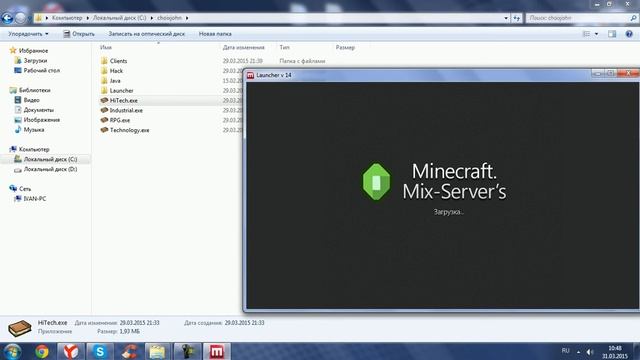
Task: Open Explorer help question mark icon
Action: coord(629,34)
